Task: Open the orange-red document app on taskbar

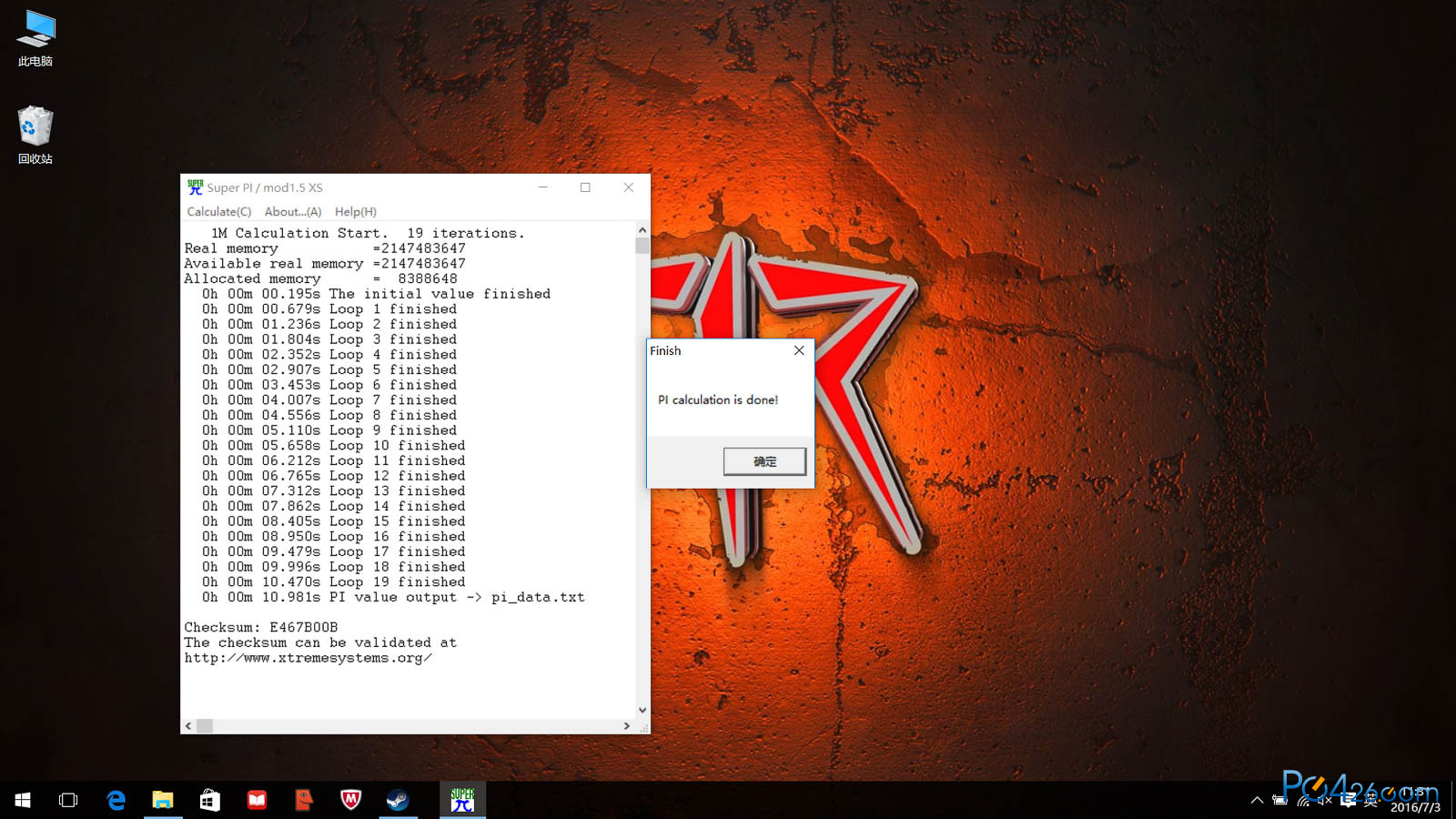Action: coord(304,800)
